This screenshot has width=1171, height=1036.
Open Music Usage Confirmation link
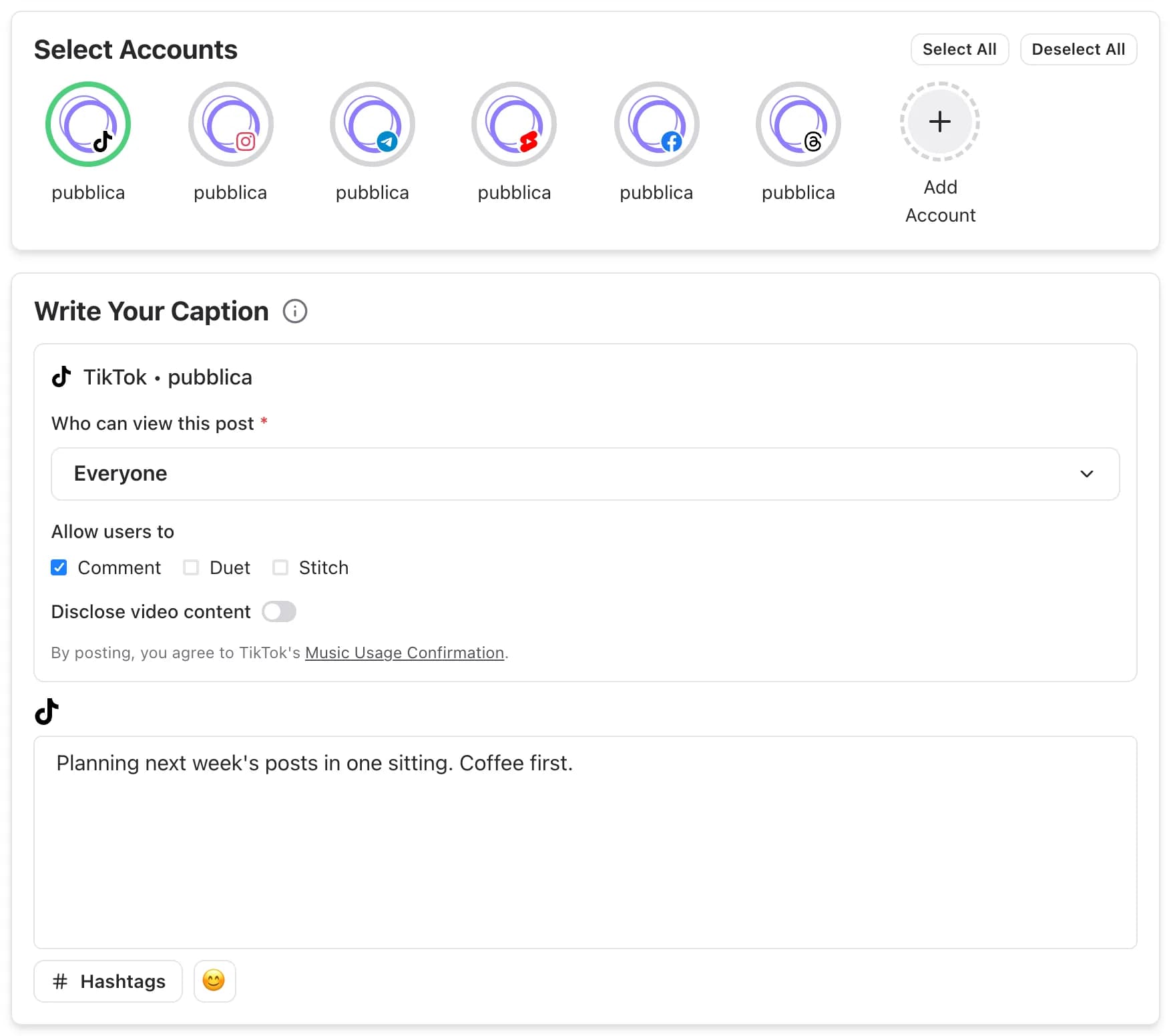405,653
